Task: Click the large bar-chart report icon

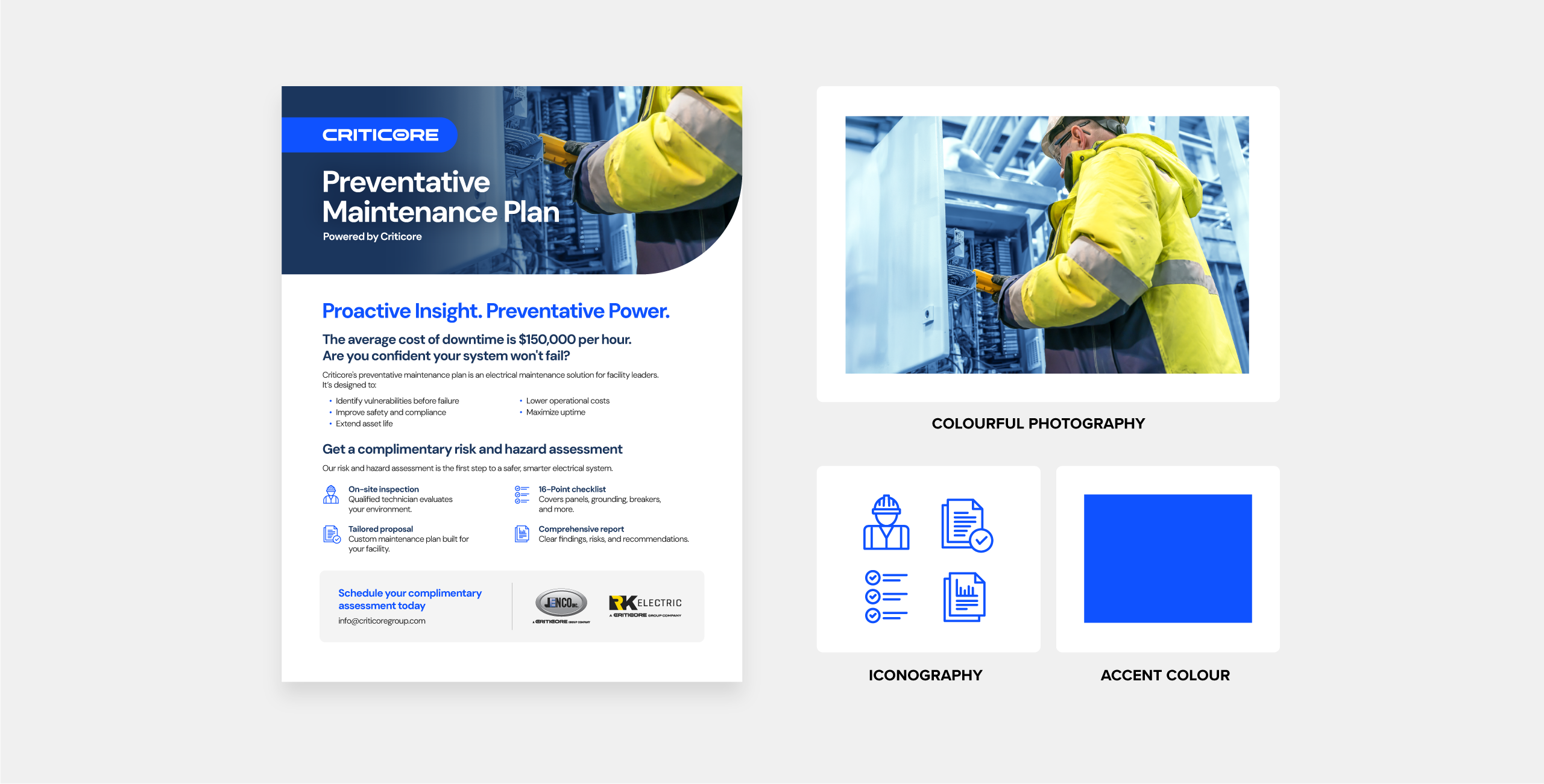Action: tap(964, 597)
